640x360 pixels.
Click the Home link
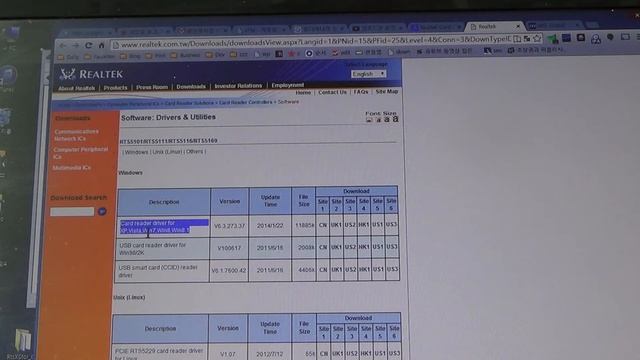[x=303, y=93]
